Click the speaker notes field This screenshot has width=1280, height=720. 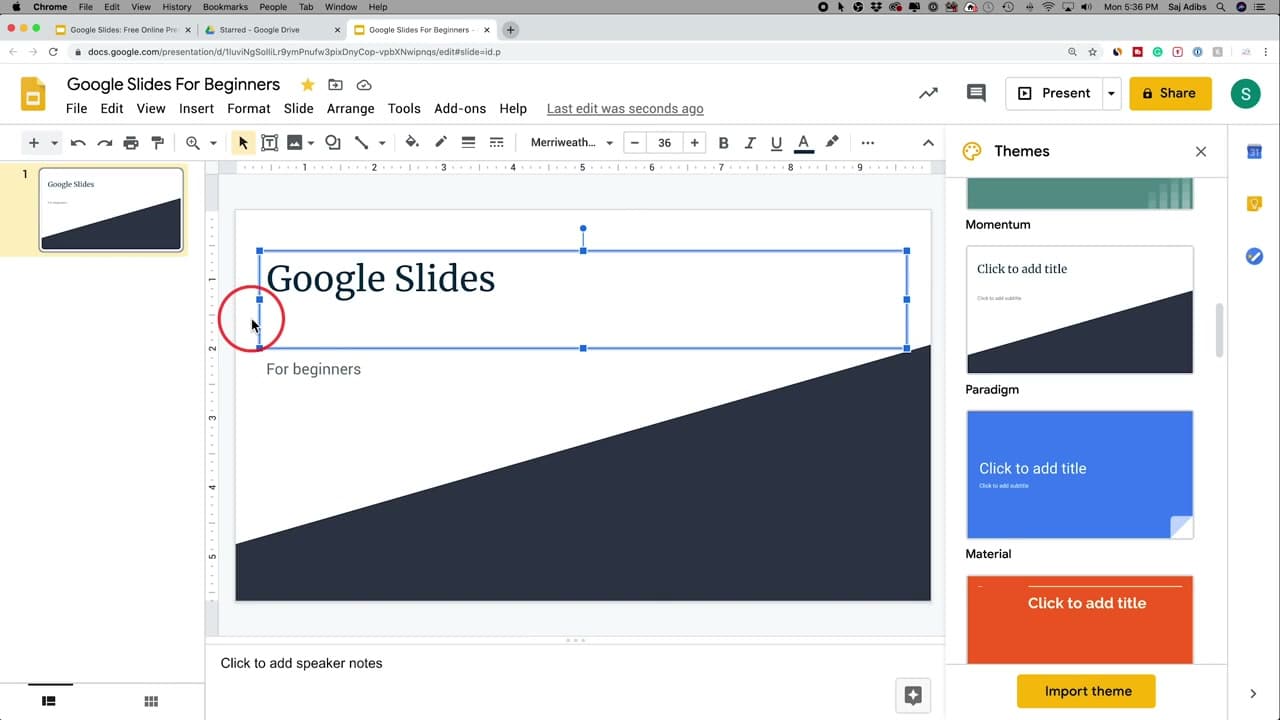(575, 663)
